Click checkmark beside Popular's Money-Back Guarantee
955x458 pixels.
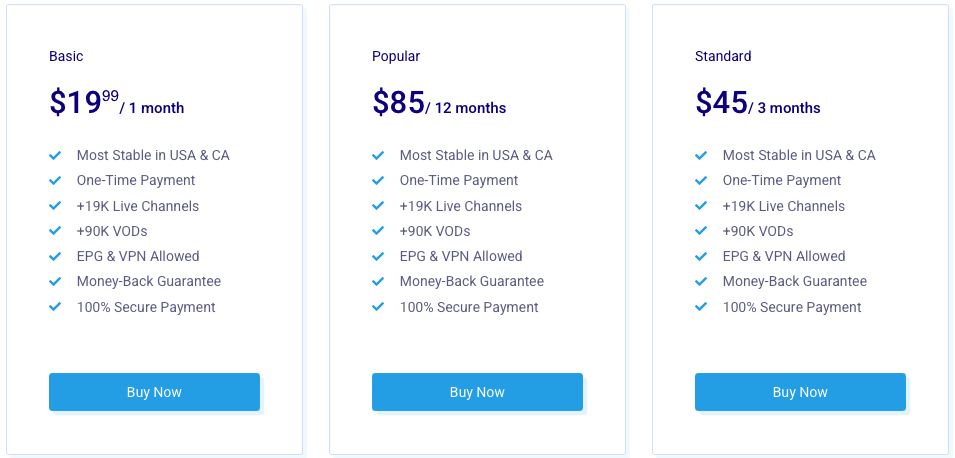coord(378,282)
